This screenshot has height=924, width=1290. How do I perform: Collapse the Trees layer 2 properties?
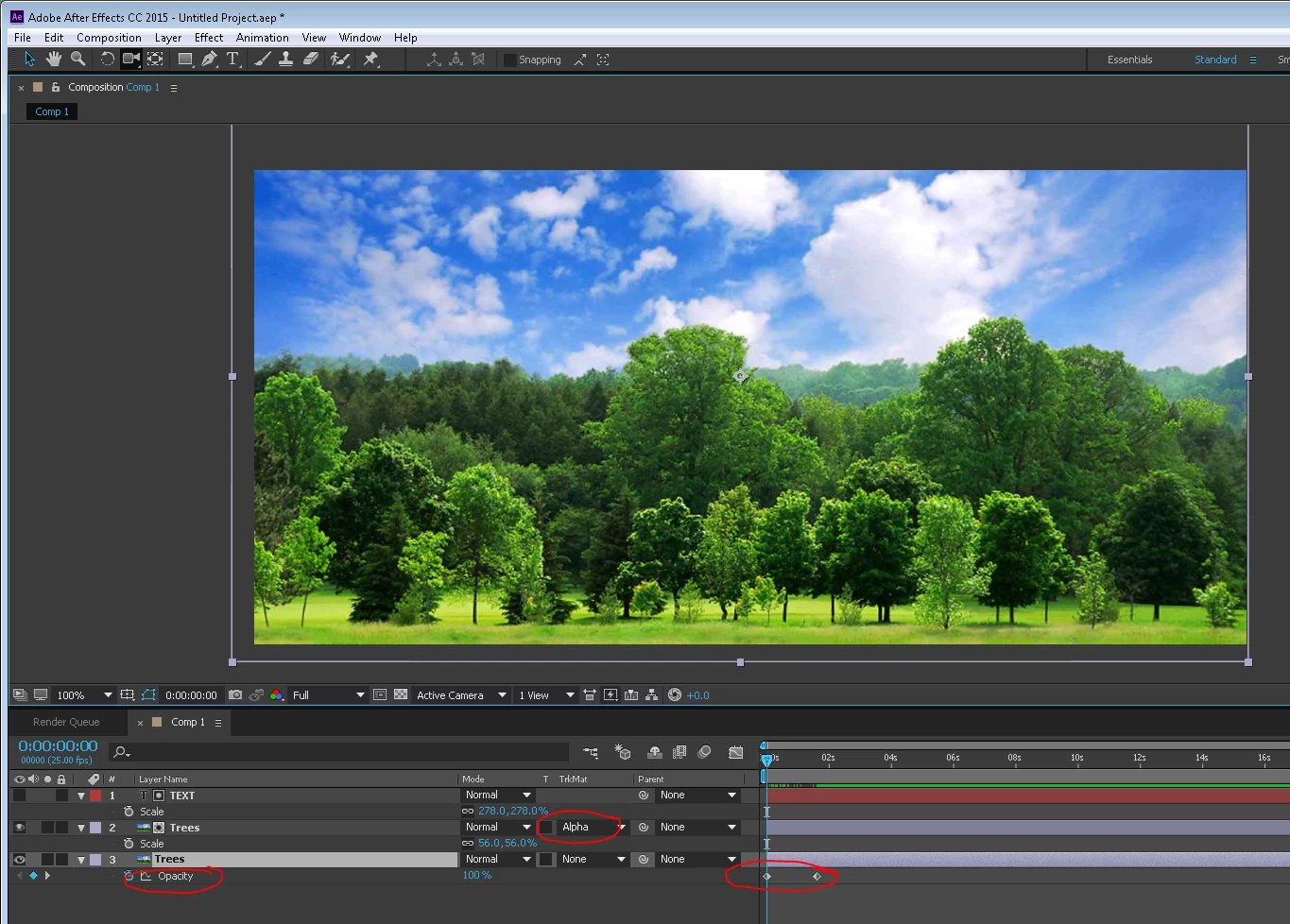coord(81,828)
